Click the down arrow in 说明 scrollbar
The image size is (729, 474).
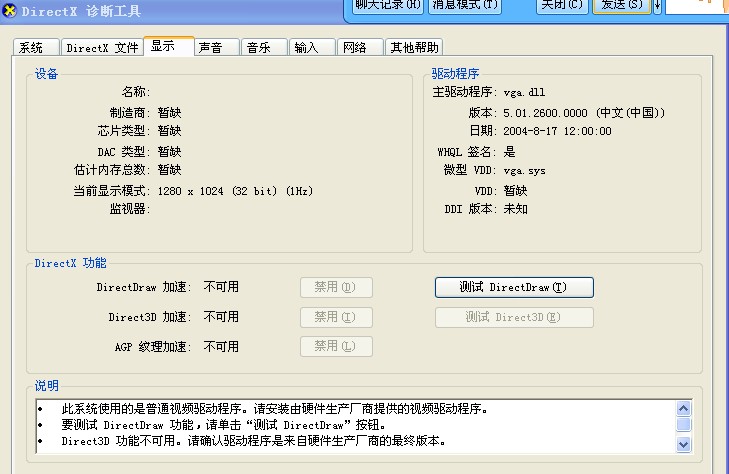(x=683, y=444)
